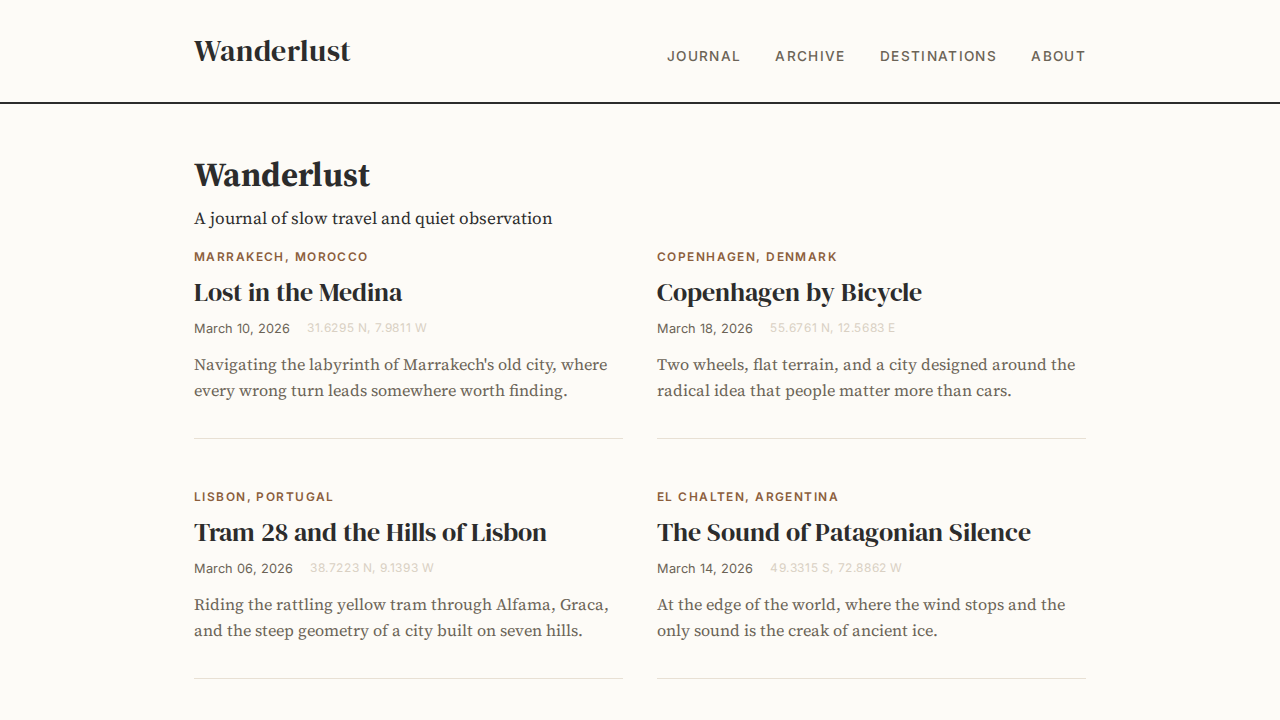Screen dimensions: 1280x720
Task: Click the large Wanderlust page heading
Action: [282, 175]
